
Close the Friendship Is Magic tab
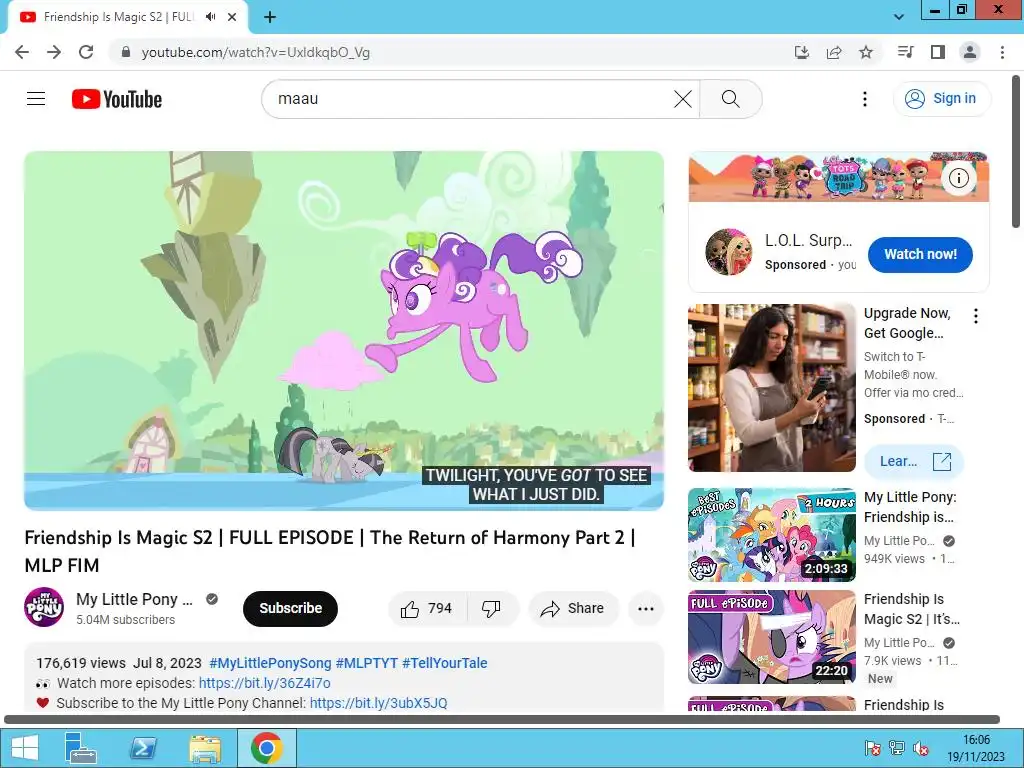[x=232, y=17]
